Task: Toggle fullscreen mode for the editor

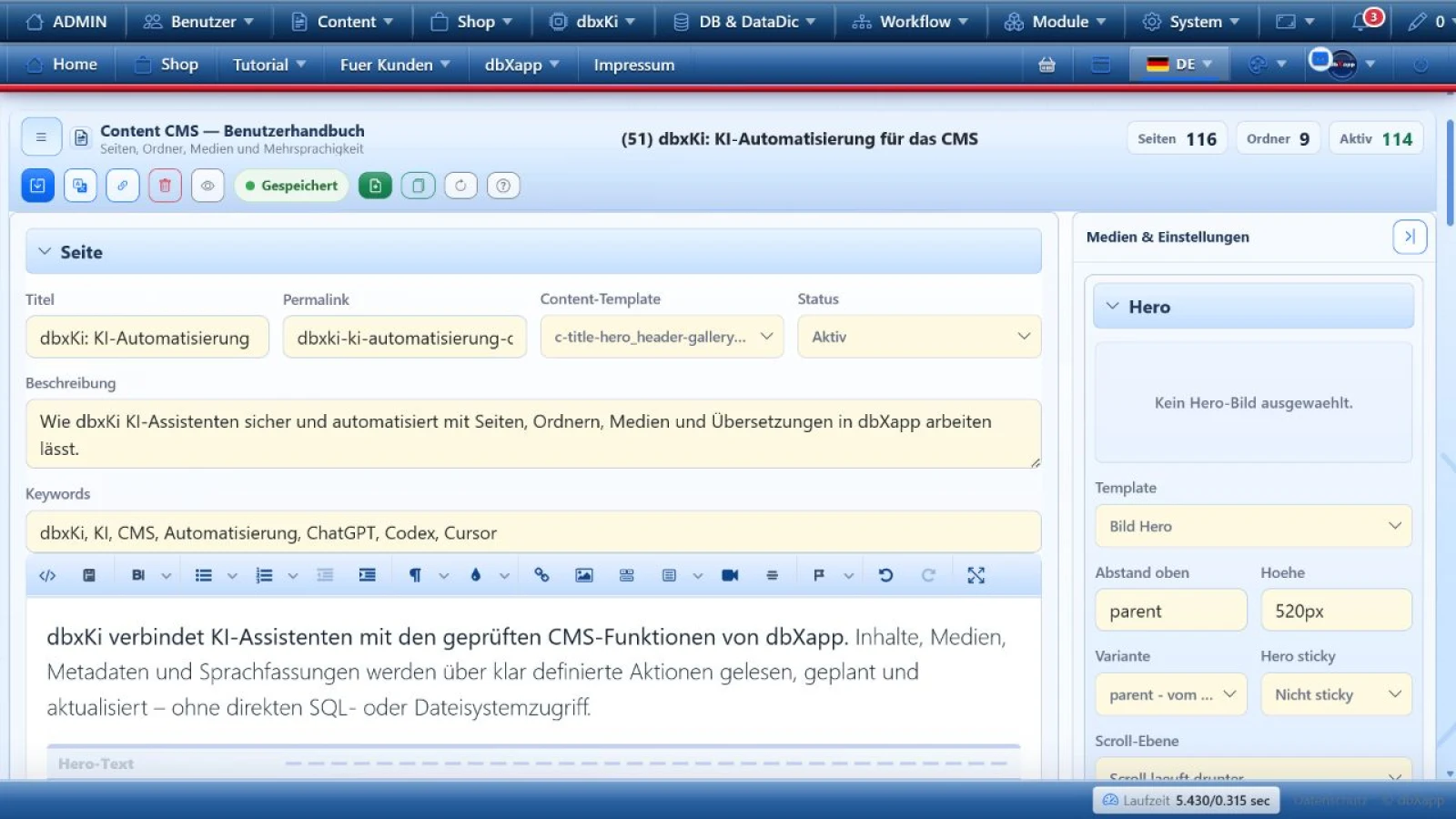Action: coord(976,575)
